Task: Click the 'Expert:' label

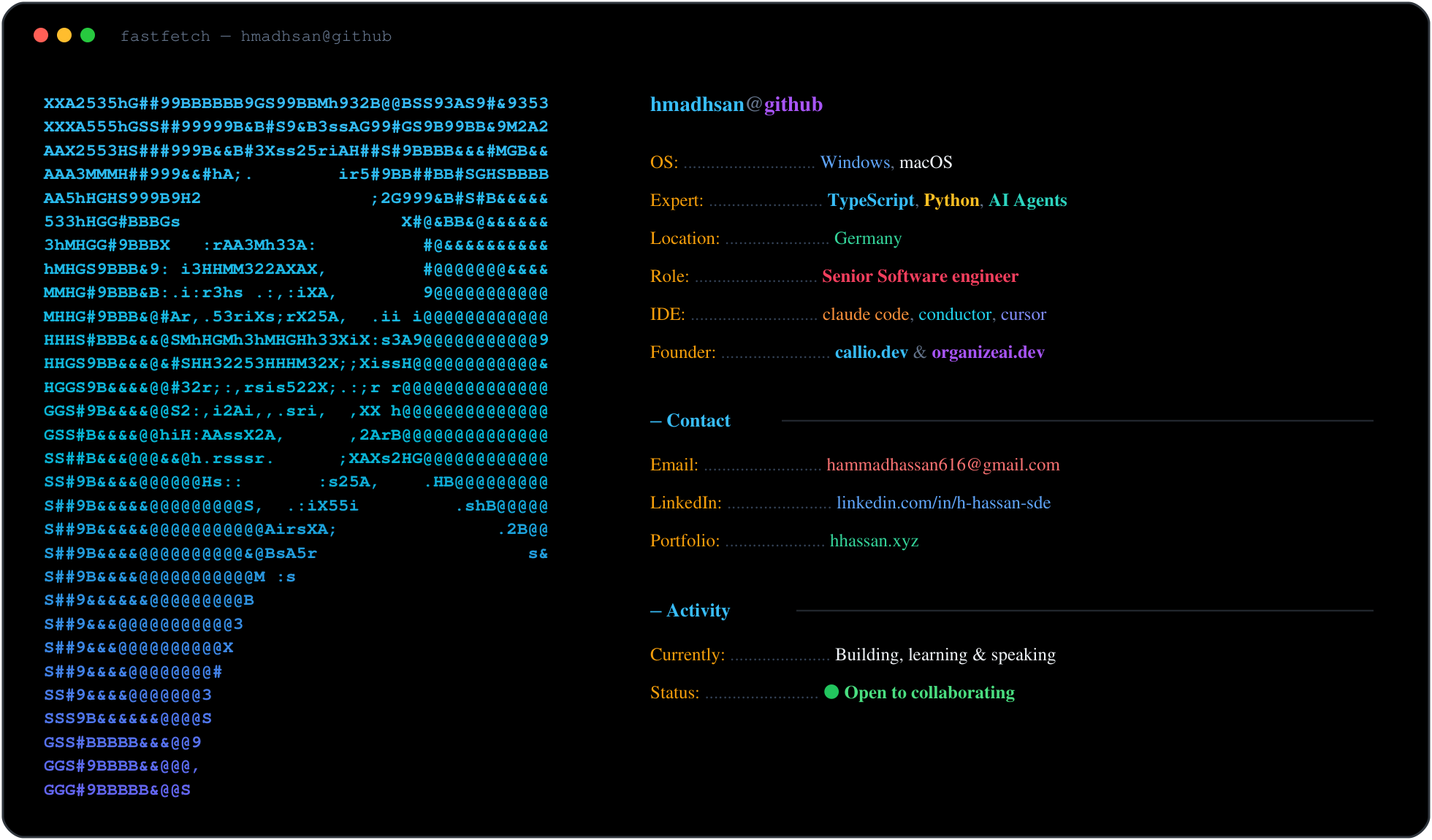Action: tap(677, 200)
